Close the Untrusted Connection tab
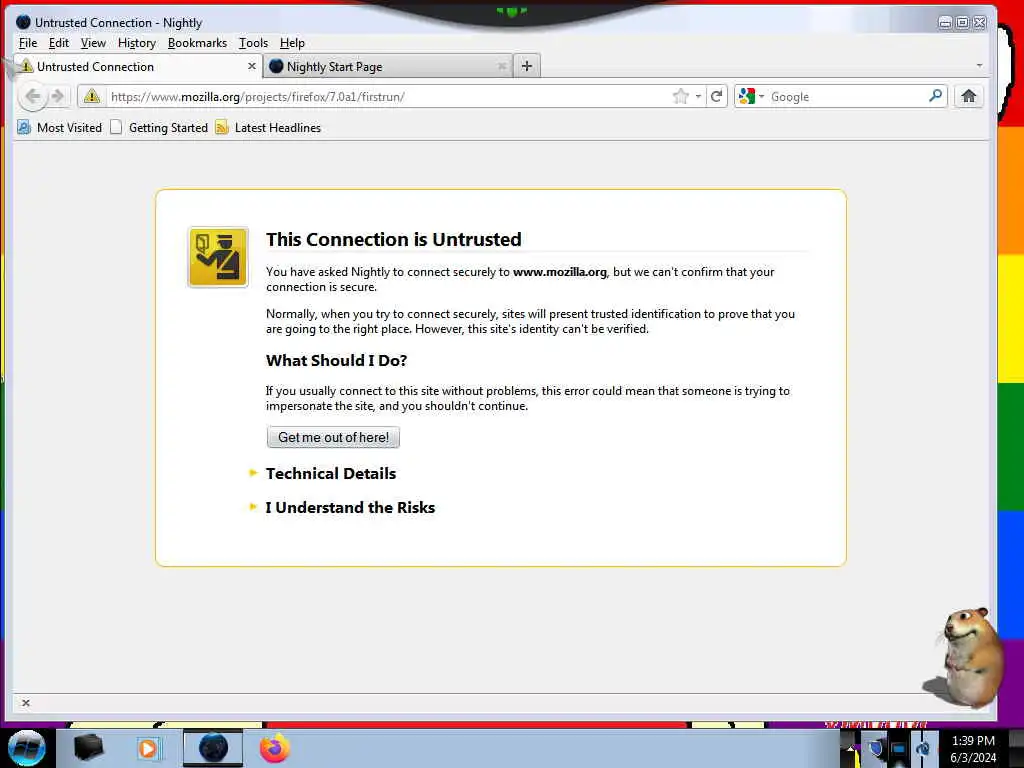Viewport: 1024px width, 768px height. (251, 66)
